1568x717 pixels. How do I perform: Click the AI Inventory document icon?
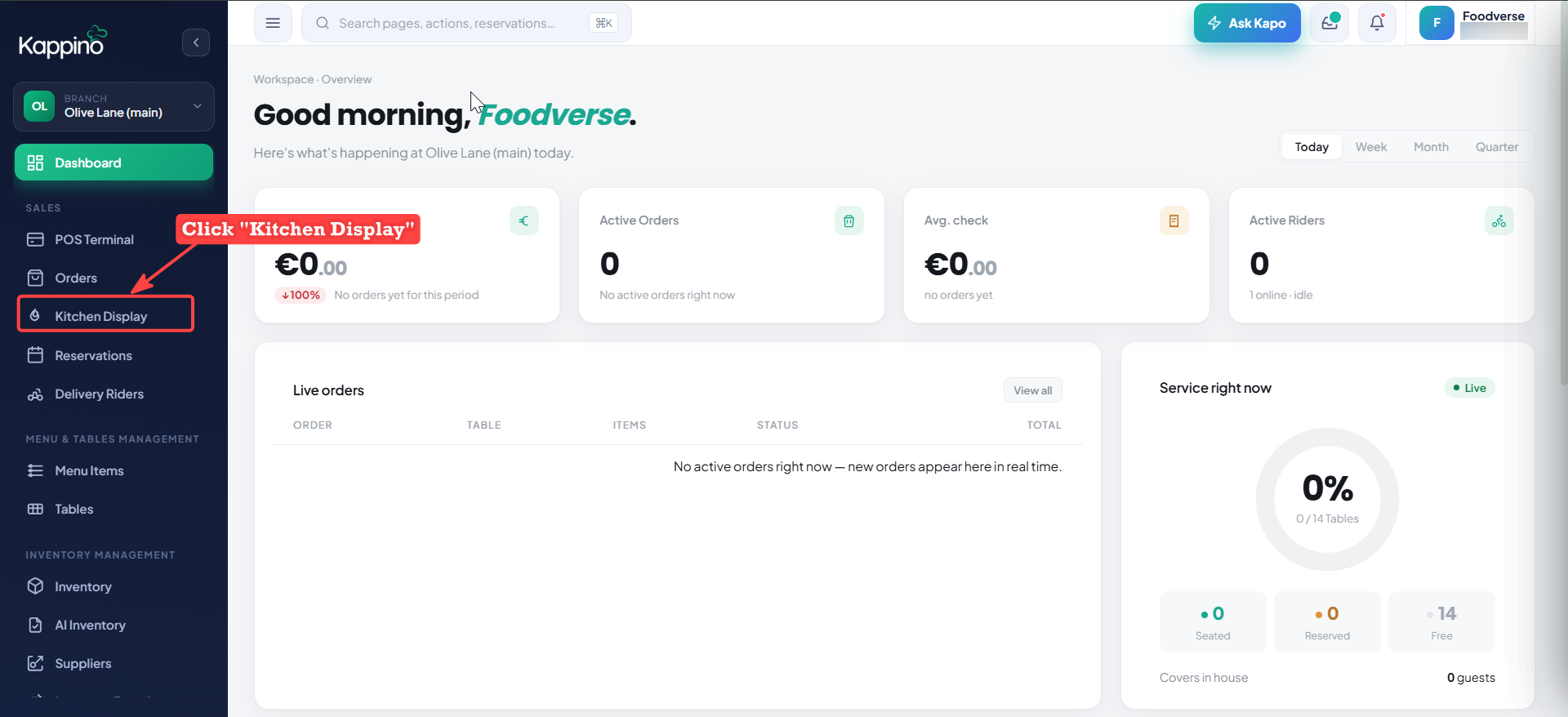35,625
